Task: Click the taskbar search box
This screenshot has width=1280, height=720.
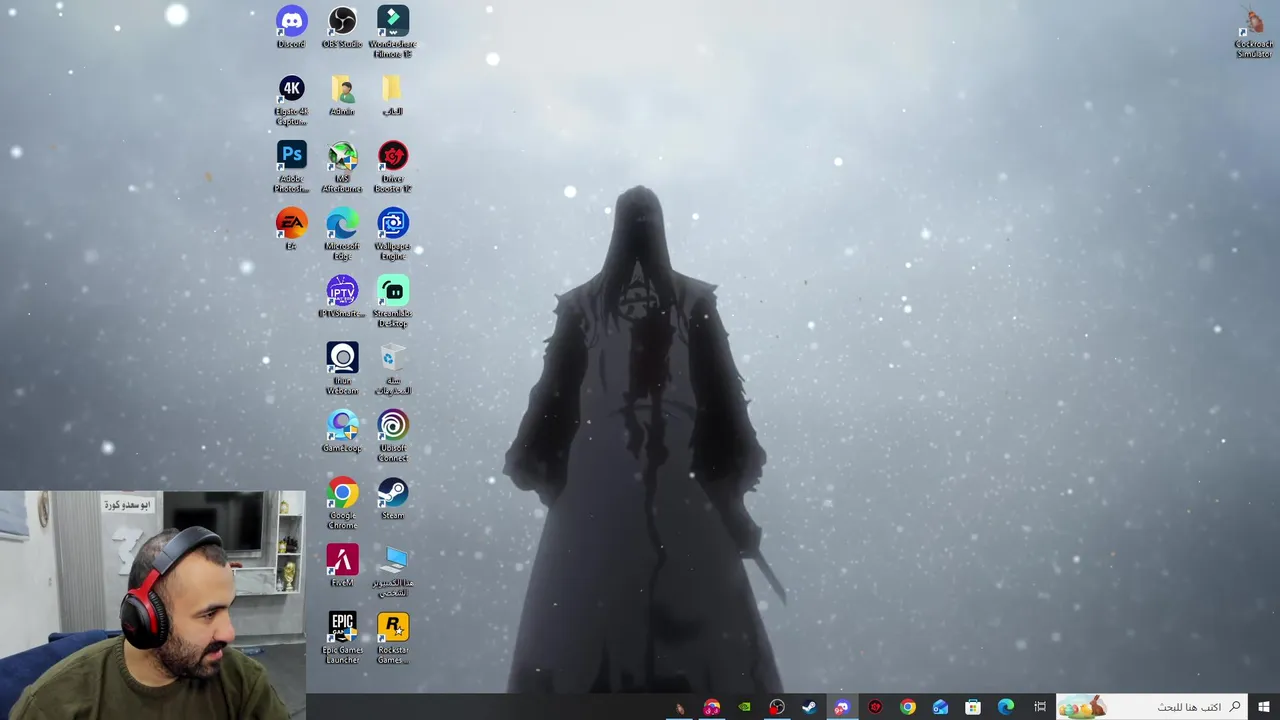Action: point(1153,707)
